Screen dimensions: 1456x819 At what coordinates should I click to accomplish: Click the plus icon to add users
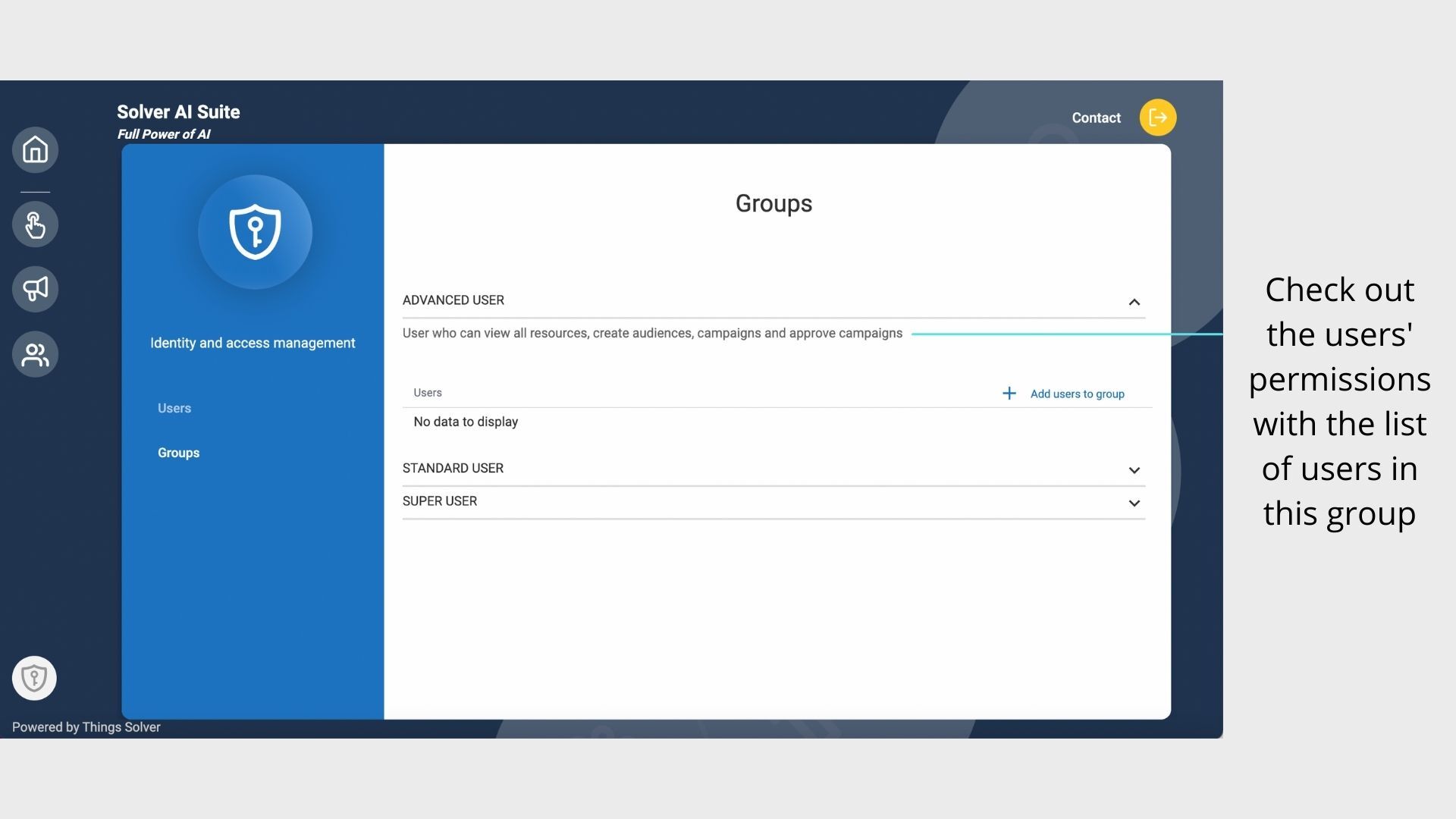click(x=1009, y=393)
